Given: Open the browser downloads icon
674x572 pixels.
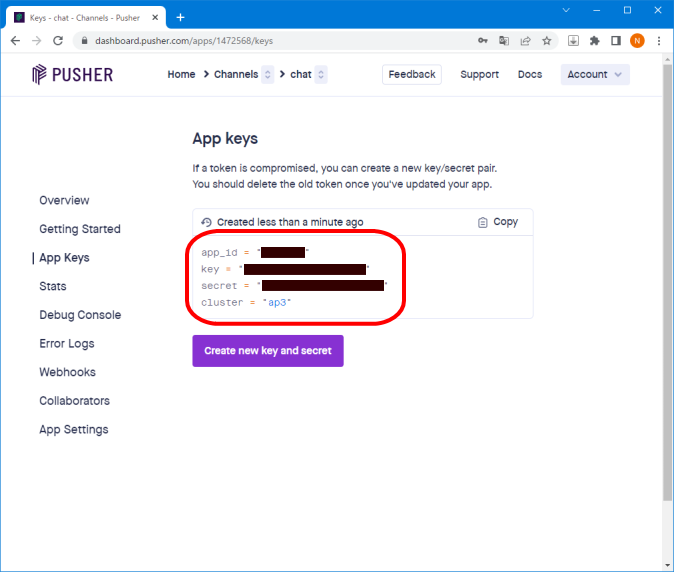Looking at the screenshot, I should [574, 41].
